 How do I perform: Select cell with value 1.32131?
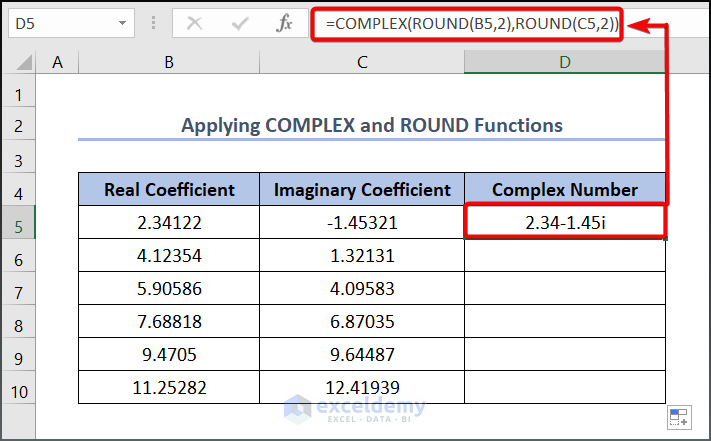click(362, 256)
